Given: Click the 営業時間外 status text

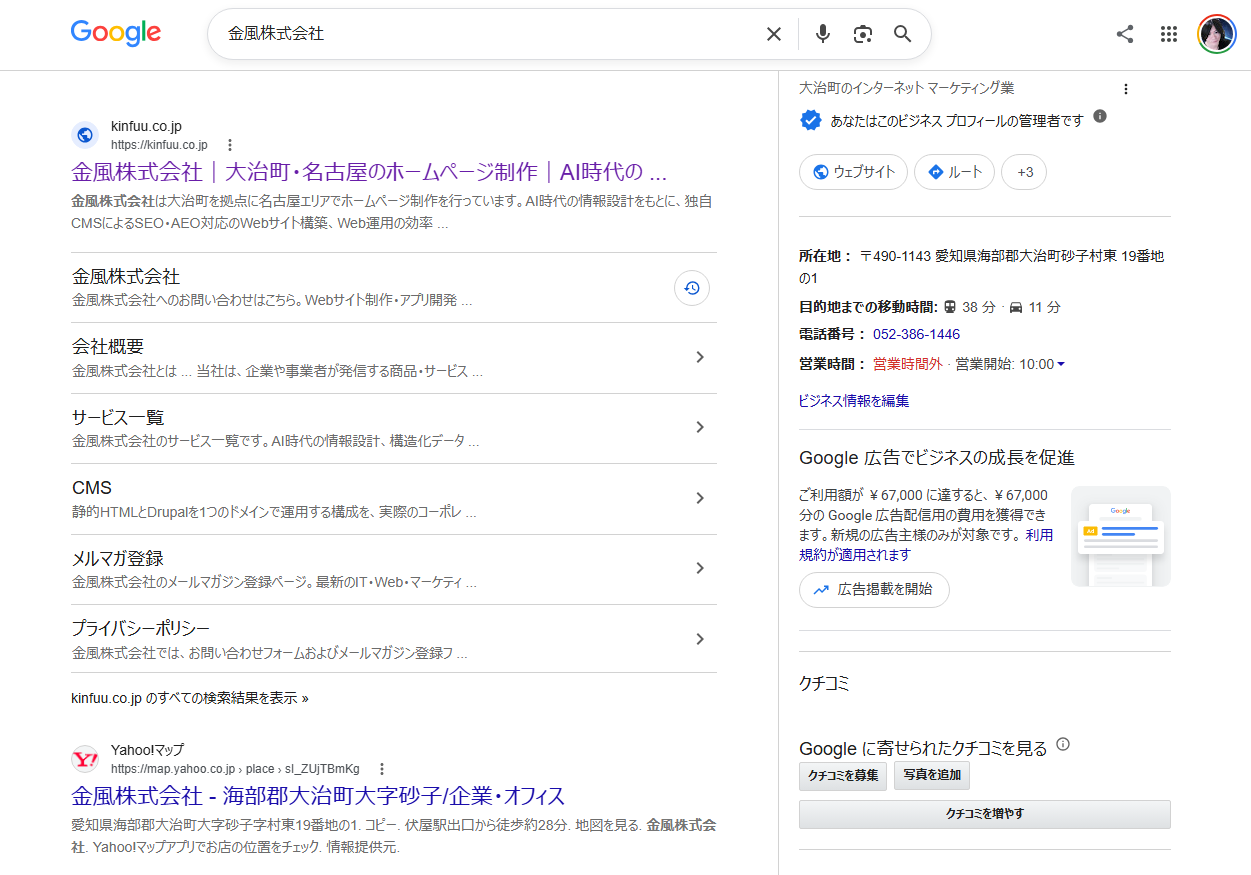Looking at the screenshot, I should (908, 364).
